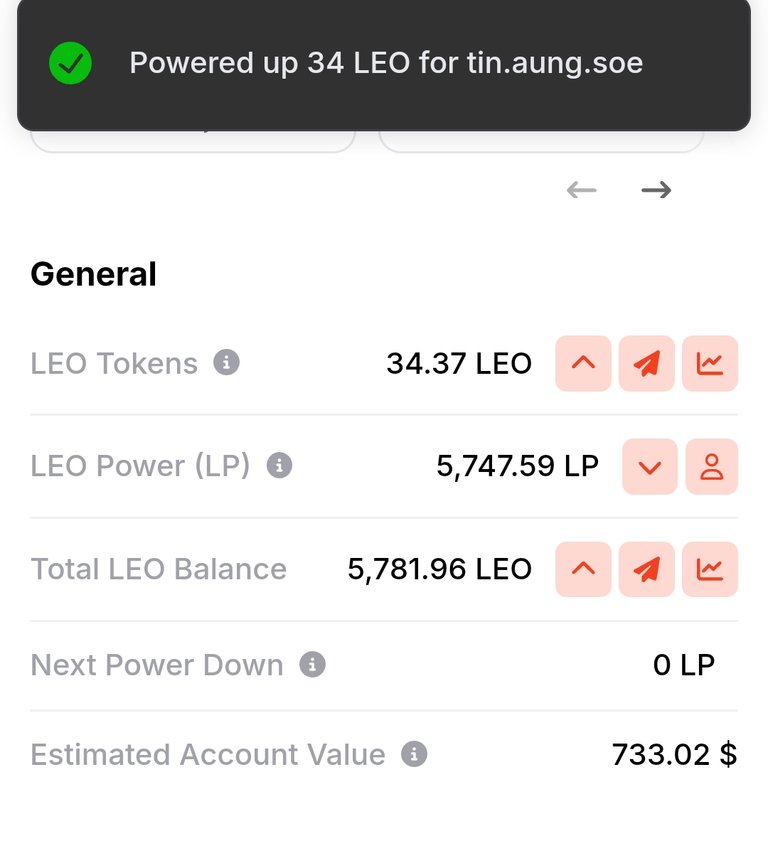Image resolution: width=768 pixels, height=850 pixels.
Task: Dismiss the "Powered up 34 LEO" notification
Action: pos(385,64)
